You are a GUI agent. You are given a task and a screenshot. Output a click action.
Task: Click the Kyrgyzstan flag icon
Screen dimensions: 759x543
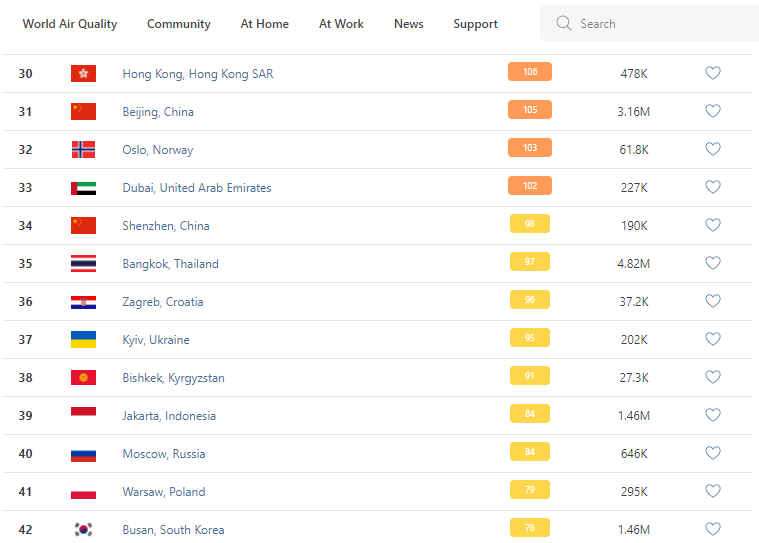pos(83,377)
